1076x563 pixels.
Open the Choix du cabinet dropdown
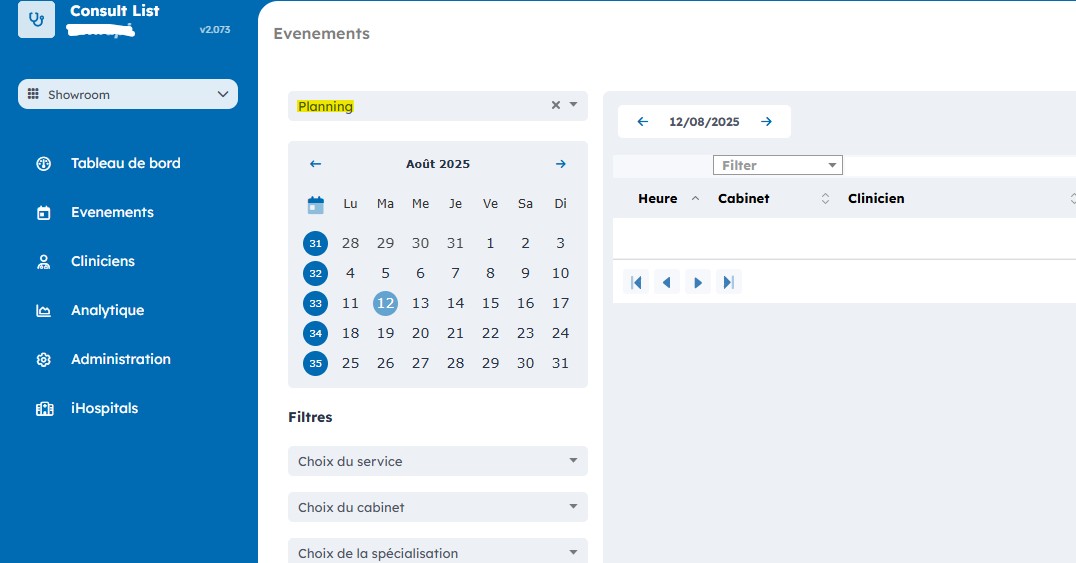437,507
